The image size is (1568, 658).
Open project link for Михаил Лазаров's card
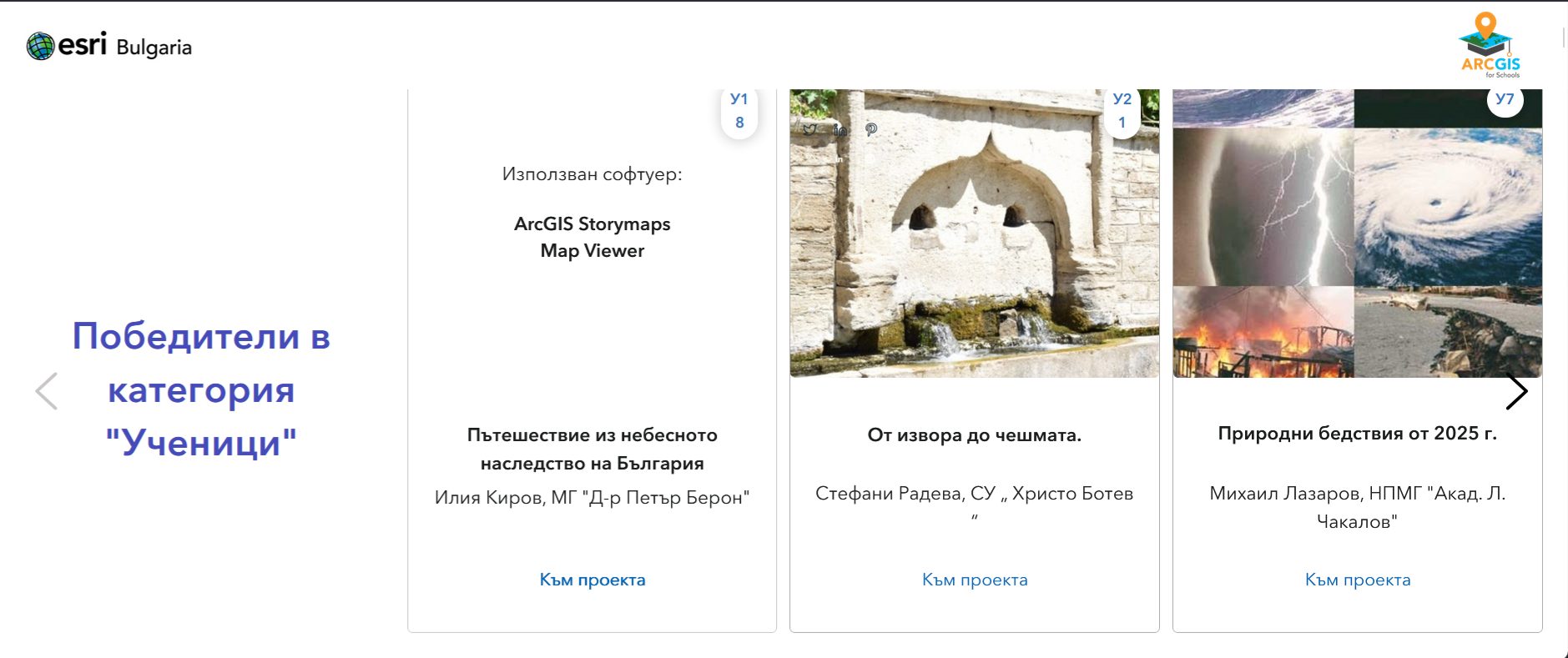1357,580
